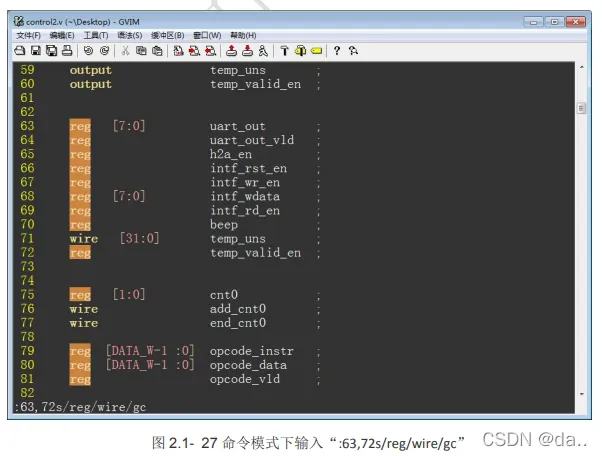Click wire keyword on line 77
This screenshot has width=602, height=456.
point(84,323)
